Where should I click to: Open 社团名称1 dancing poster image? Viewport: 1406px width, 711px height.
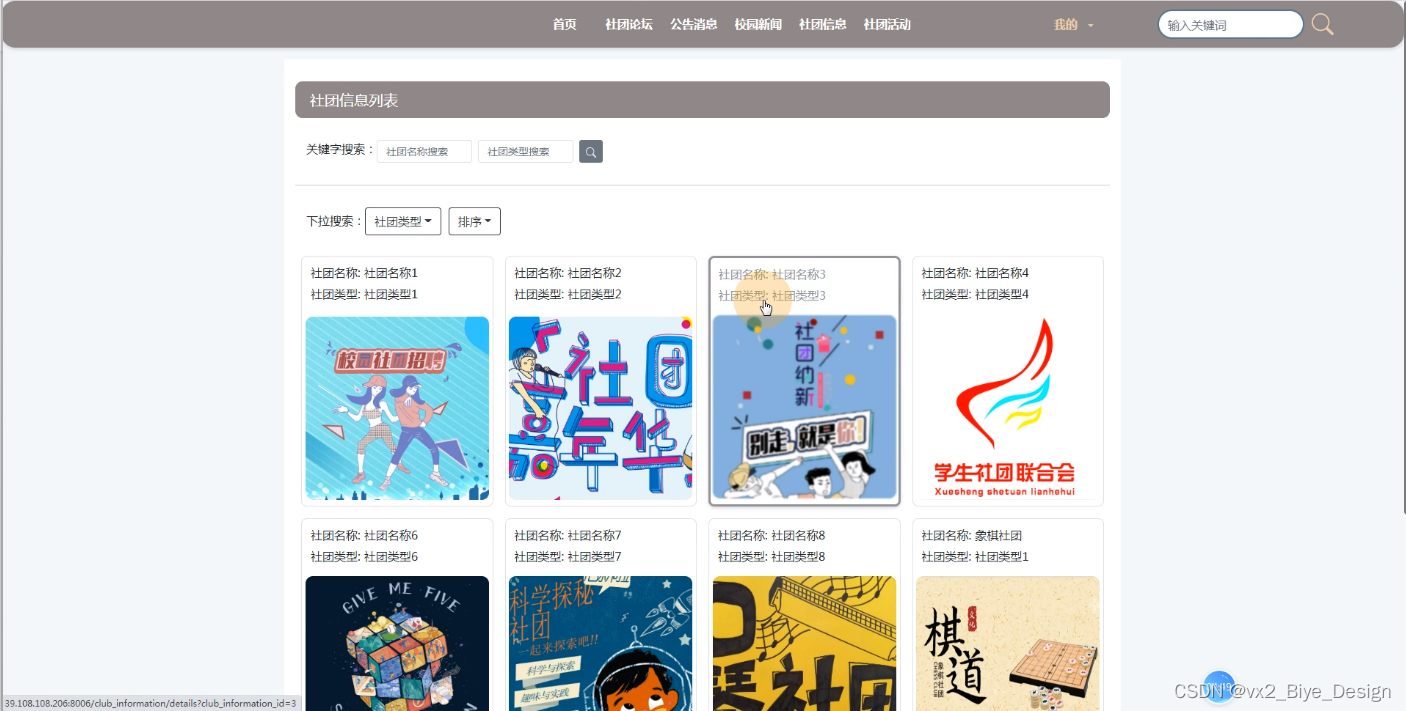[x=397, y=408]
